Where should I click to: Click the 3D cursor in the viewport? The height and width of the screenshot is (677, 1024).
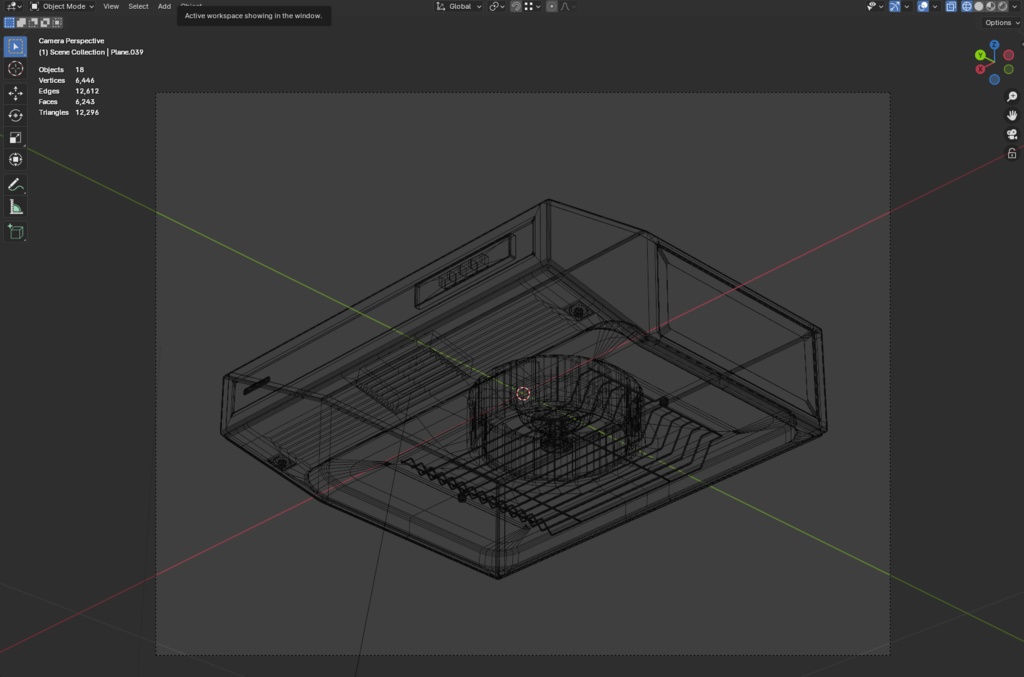523,394
